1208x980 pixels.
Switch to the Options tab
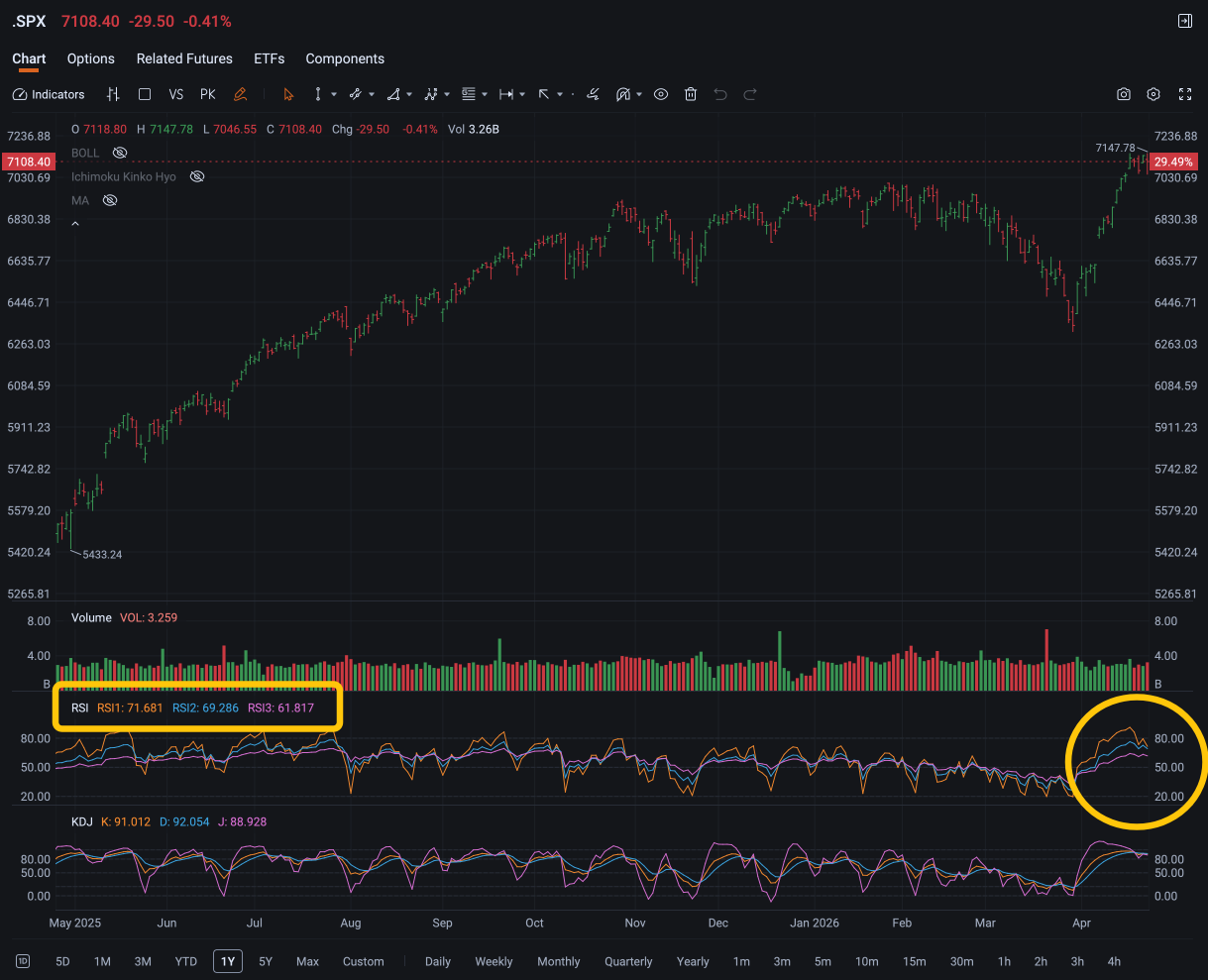[x=91, y=58]
